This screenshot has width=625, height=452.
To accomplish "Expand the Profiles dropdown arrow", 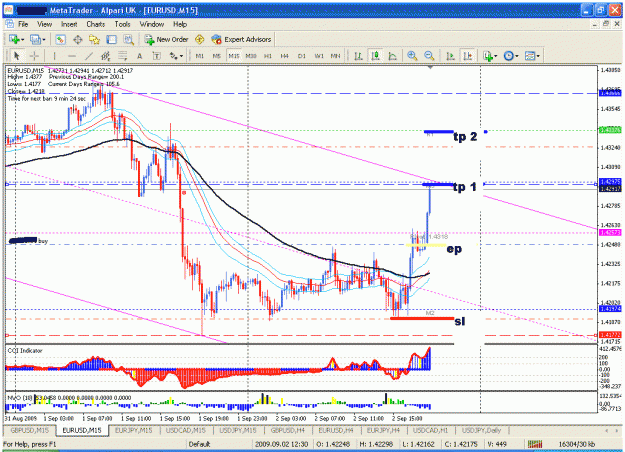I will 44,39.
